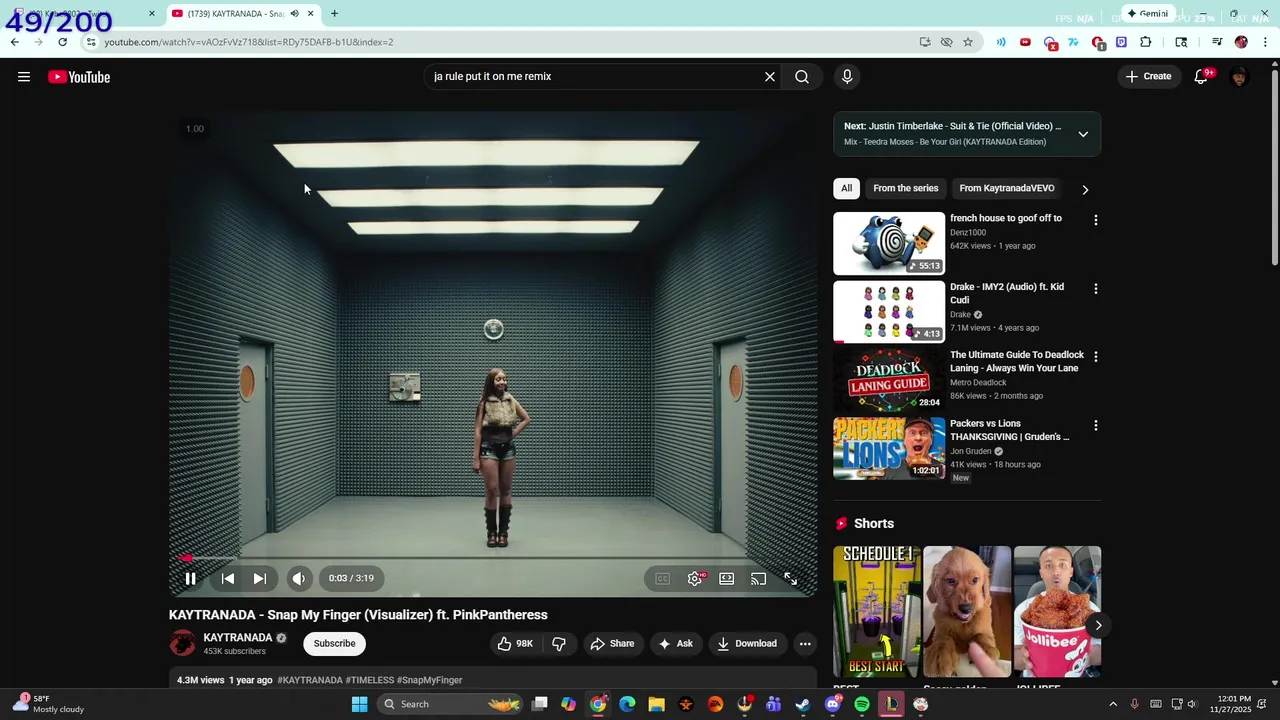Open the golden retriever Short

pos(967,612)
